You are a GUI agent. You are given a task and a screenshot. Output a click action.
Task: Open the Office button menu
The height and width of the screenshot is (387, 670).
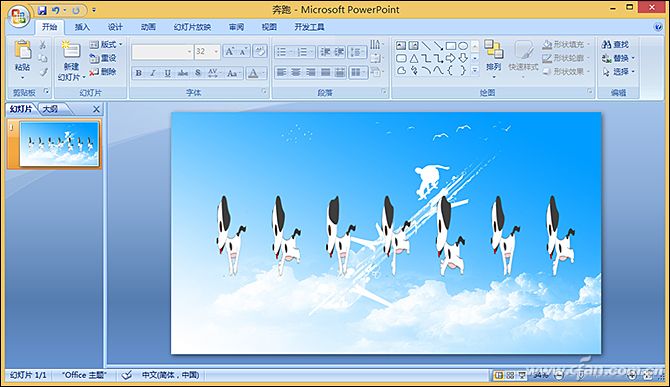pos(19,16)
